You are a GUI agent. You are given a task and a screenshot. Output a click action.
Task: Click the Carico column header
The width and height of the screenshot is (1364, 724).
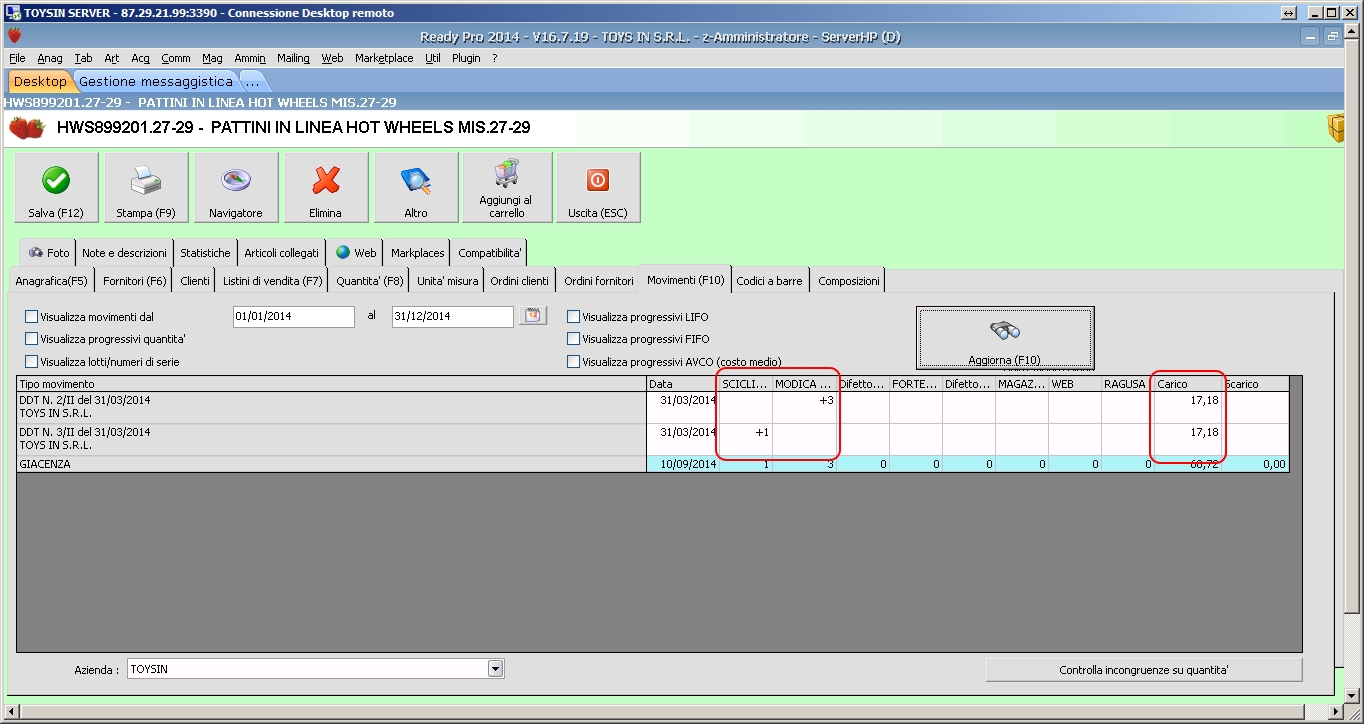pyautogui.click(x=1188, y=384)
